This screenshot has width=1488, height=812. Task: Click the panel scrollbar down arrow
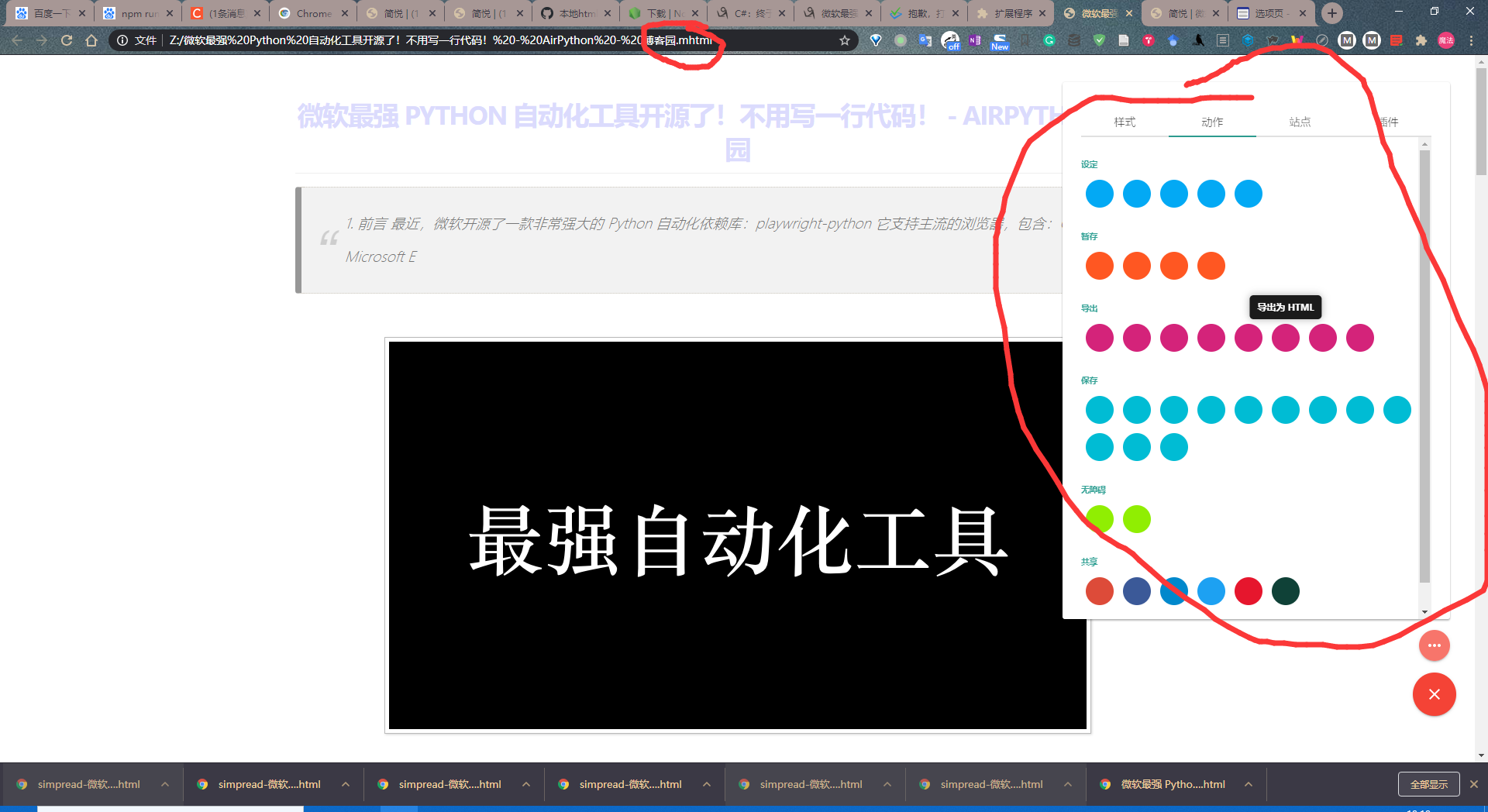1424,612
